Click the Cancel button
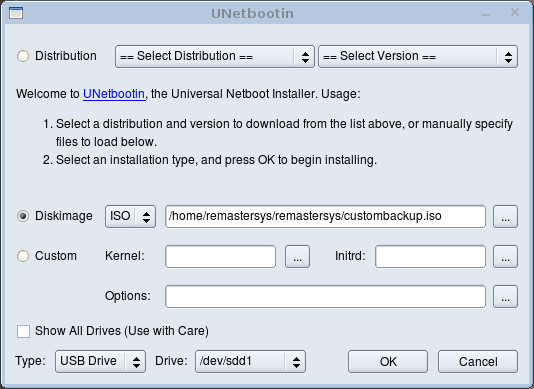534x389 pixels. pyautogui.click(x=478, y=361)
